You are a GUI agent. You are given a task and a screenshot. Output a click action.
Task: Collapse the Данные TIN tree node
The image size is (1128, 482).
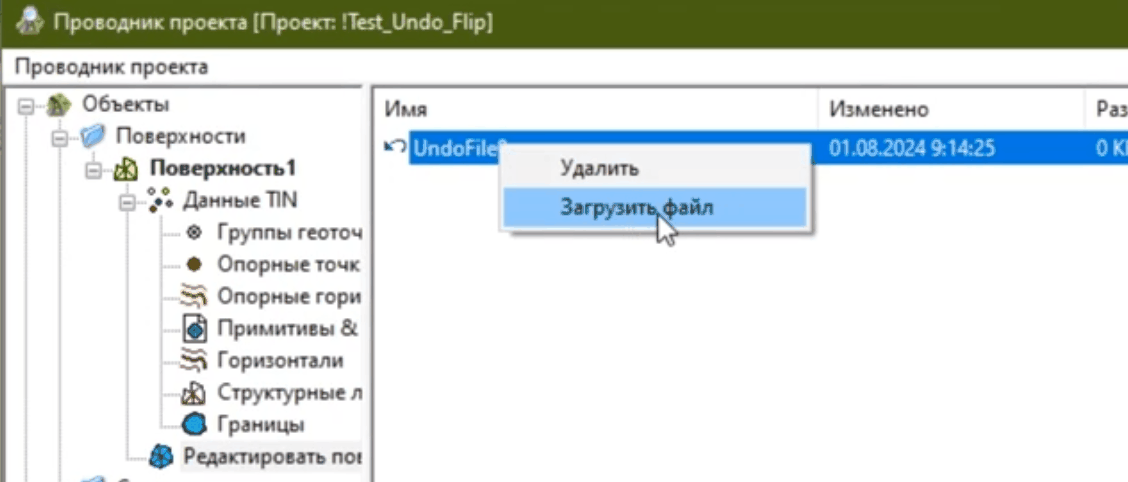(127, 201)
